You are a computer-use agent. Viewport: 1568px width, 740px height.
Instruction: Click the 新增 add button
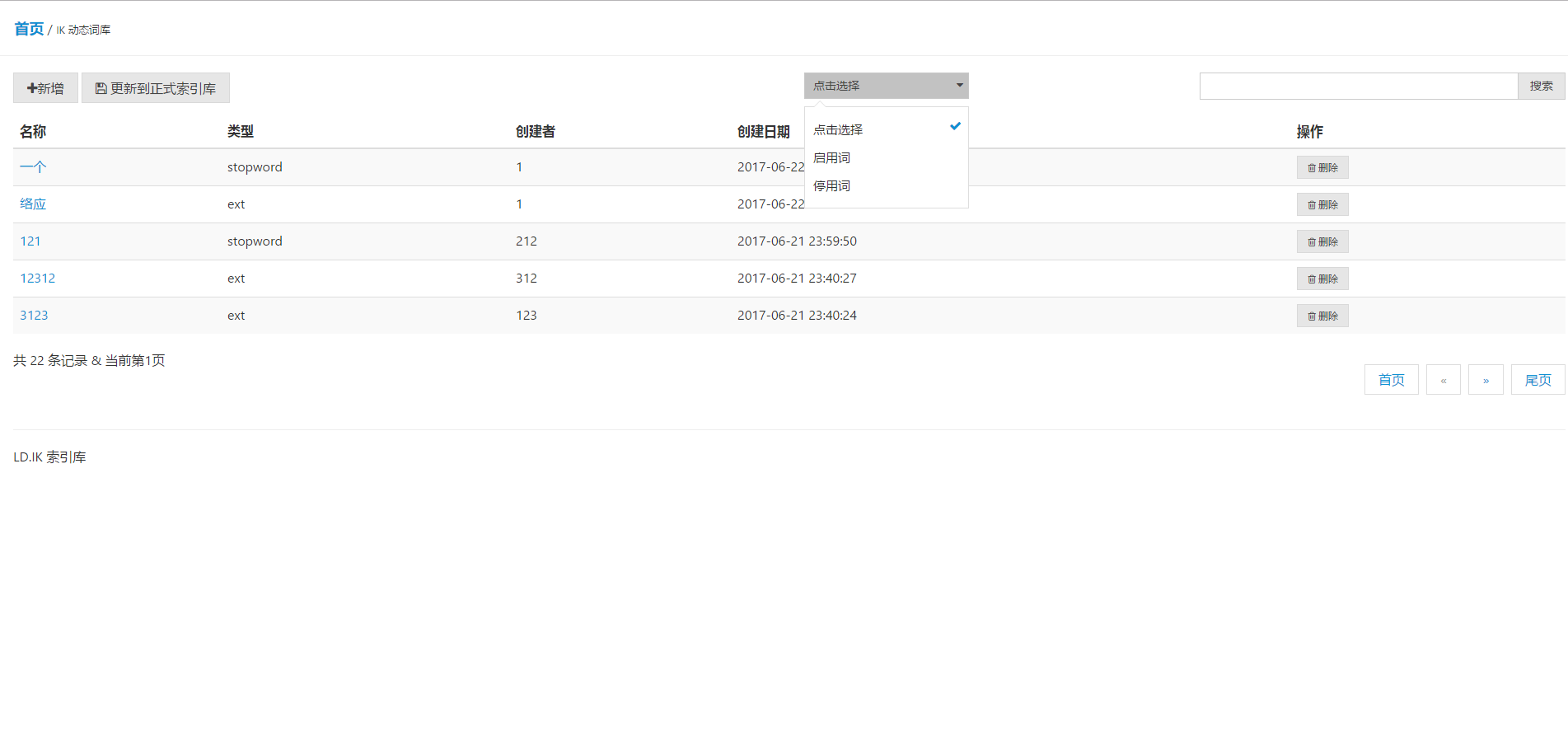click(x=45, y=88)
